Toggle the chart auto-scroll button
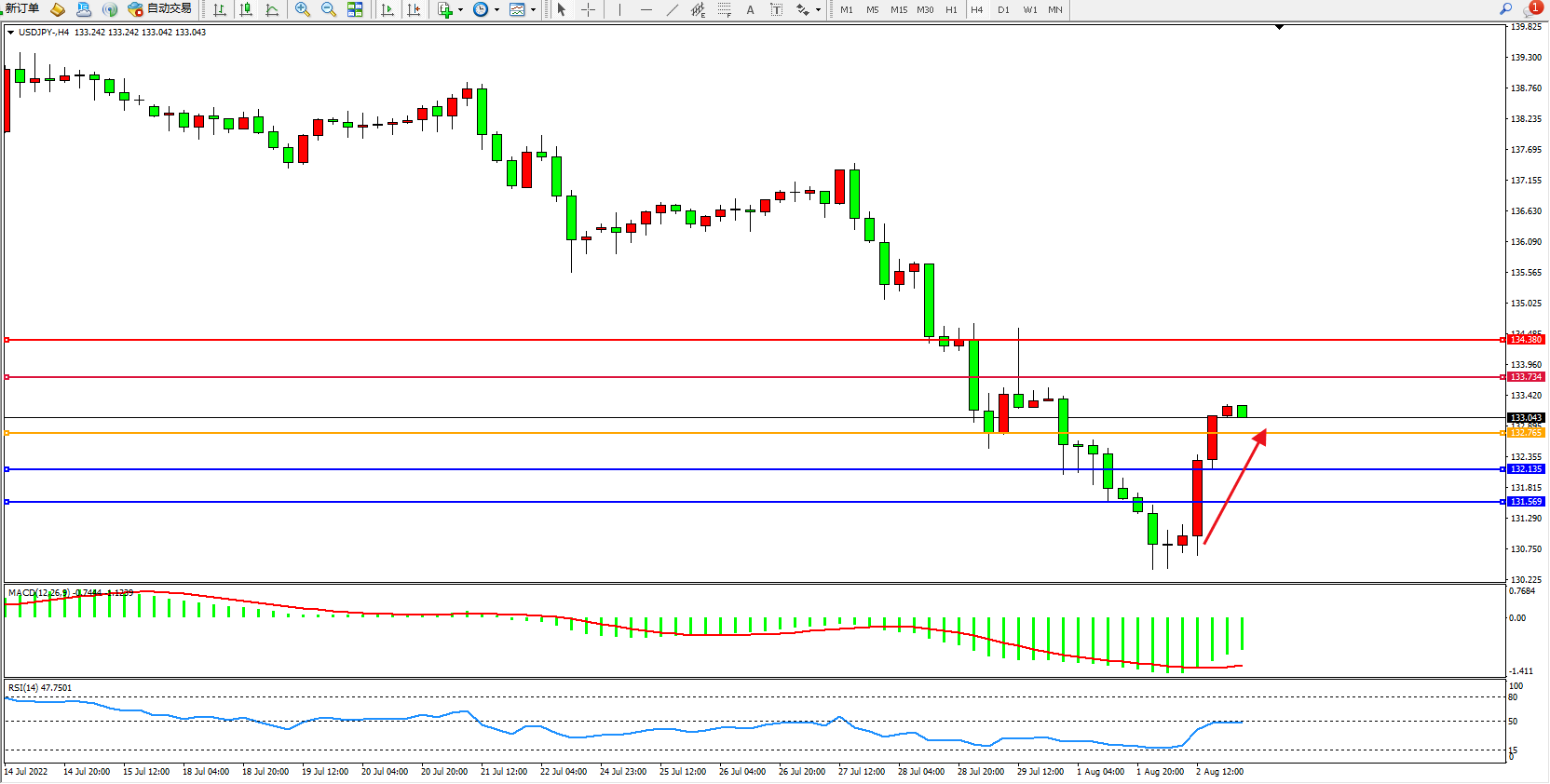Screen dimensions: 1550x784 click(x=387, y=9)
